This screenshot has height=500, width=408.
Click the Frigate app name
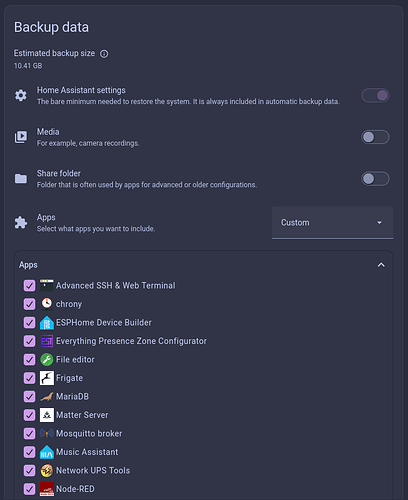(x=69, y=378)
